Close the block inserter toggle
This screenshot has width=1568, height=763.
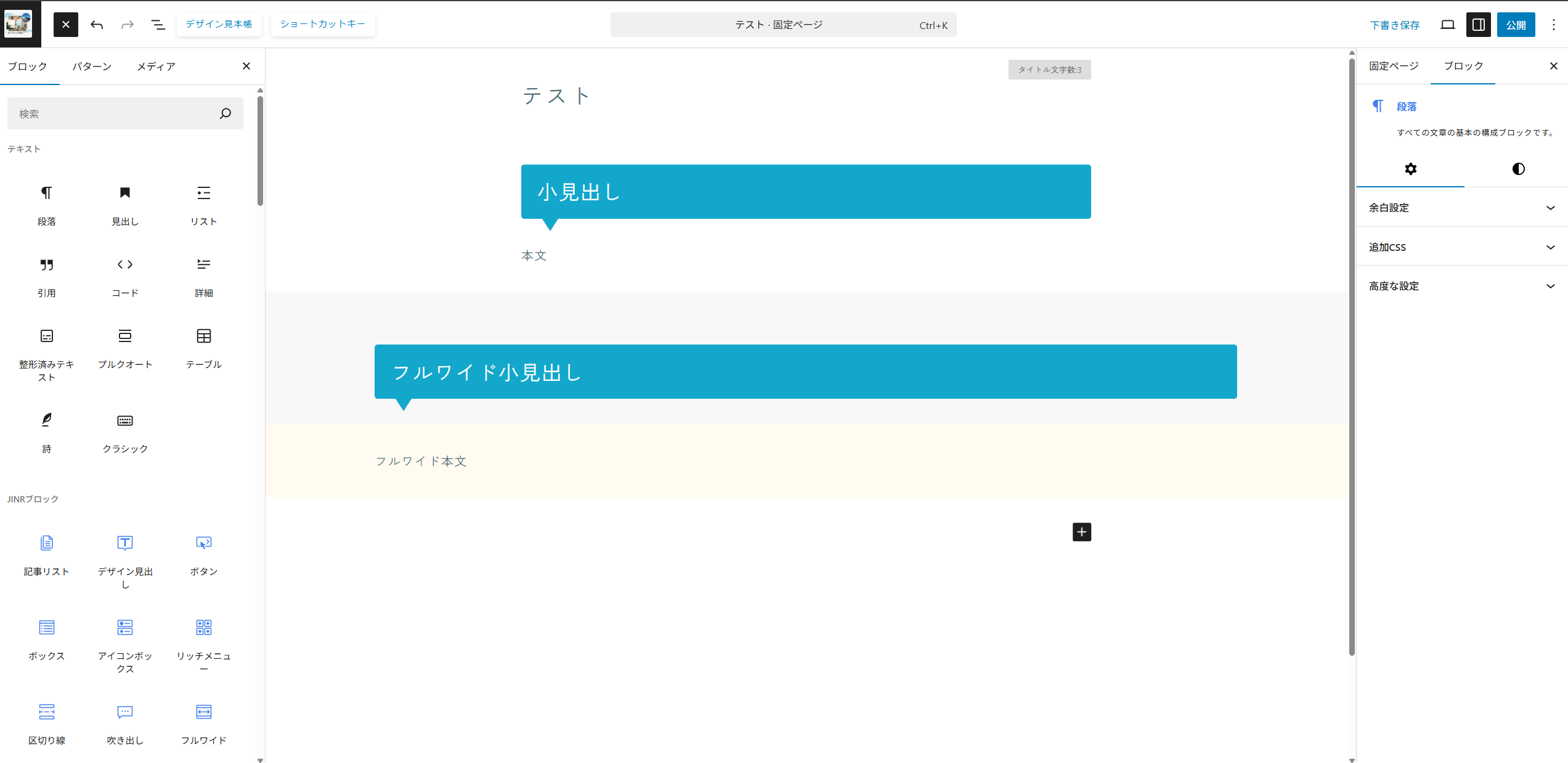point(66,25)
